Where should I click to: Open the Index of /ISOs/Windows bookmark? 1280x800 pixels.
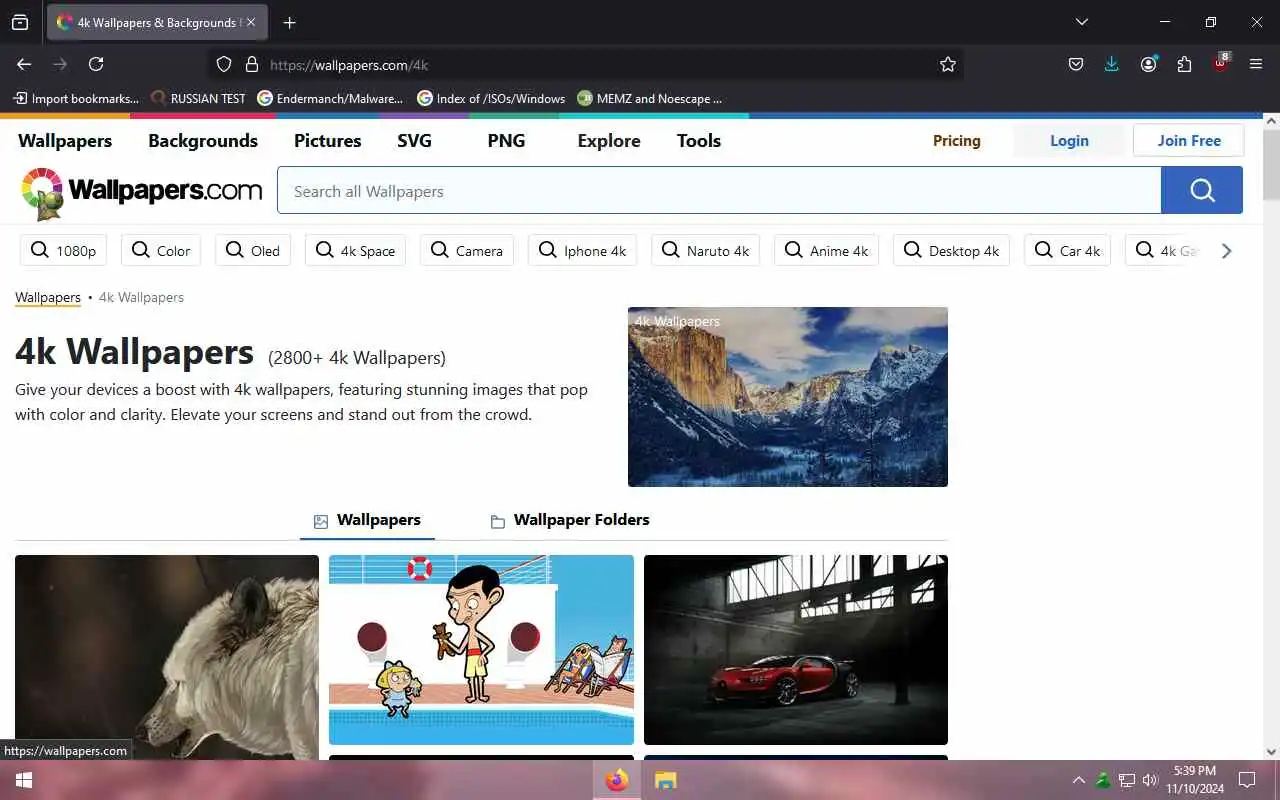(x=491, y=98)
